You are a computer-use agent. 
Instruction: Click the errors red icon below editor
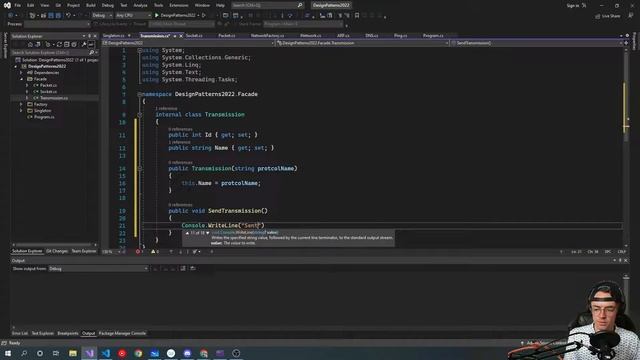point(138,251)
